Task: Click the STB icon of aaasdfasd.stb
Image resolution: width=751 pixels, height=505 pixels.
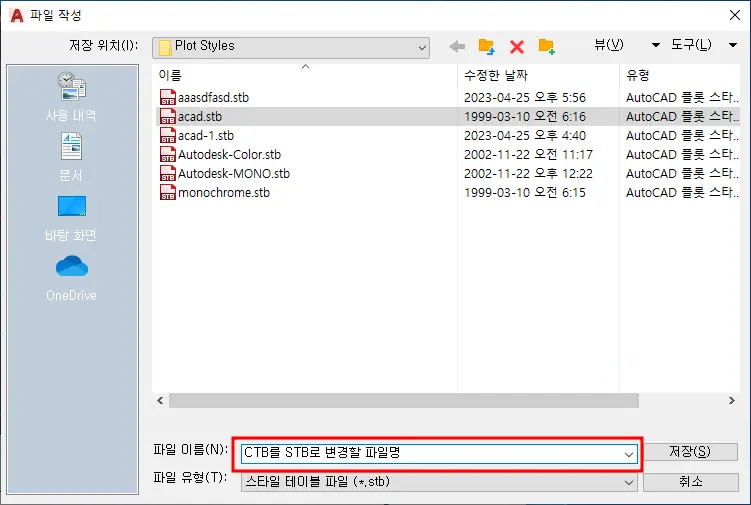Action: point(168,97)
